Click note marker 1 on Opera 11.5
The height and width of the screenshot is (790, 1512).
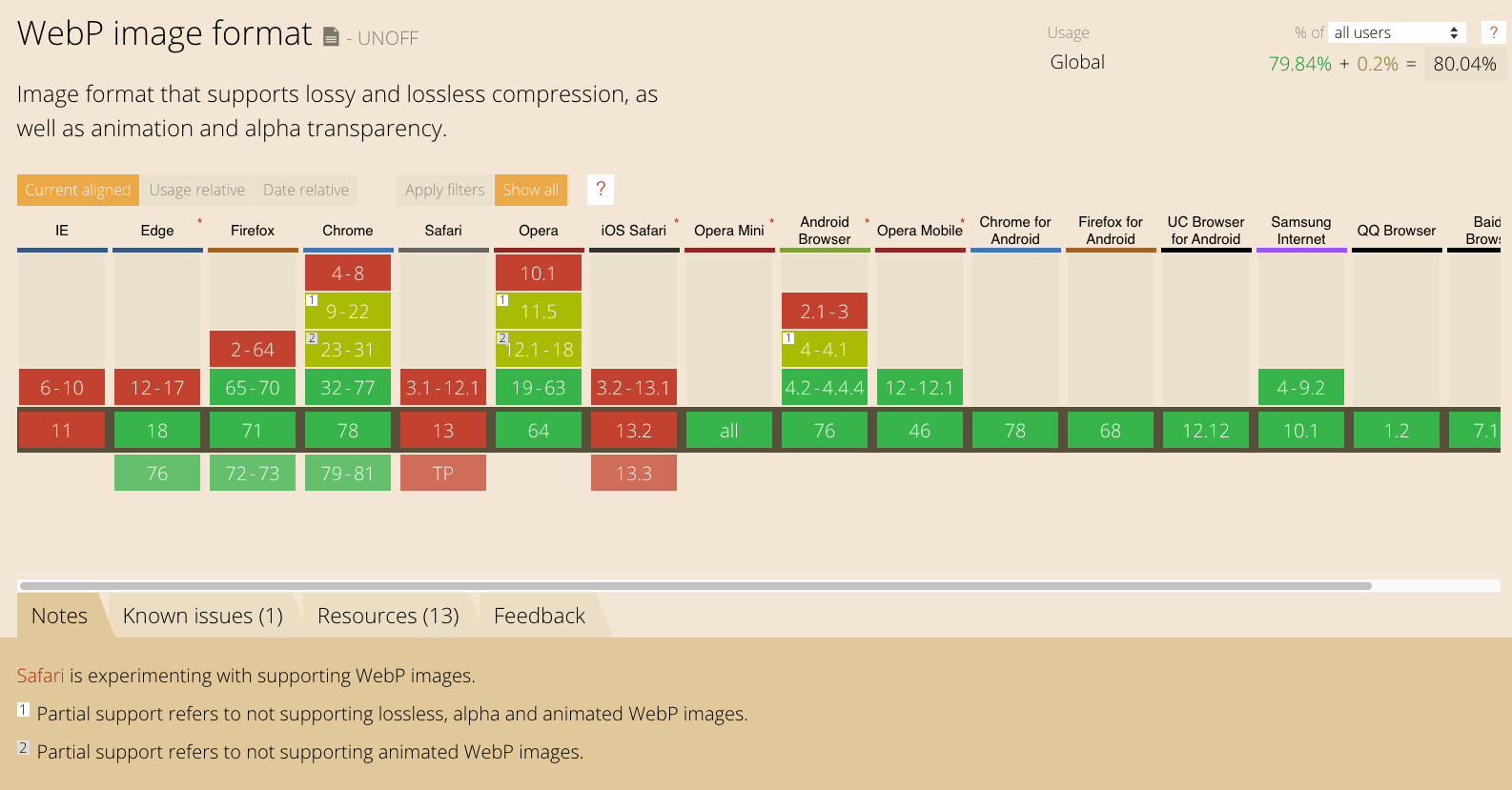502,300
